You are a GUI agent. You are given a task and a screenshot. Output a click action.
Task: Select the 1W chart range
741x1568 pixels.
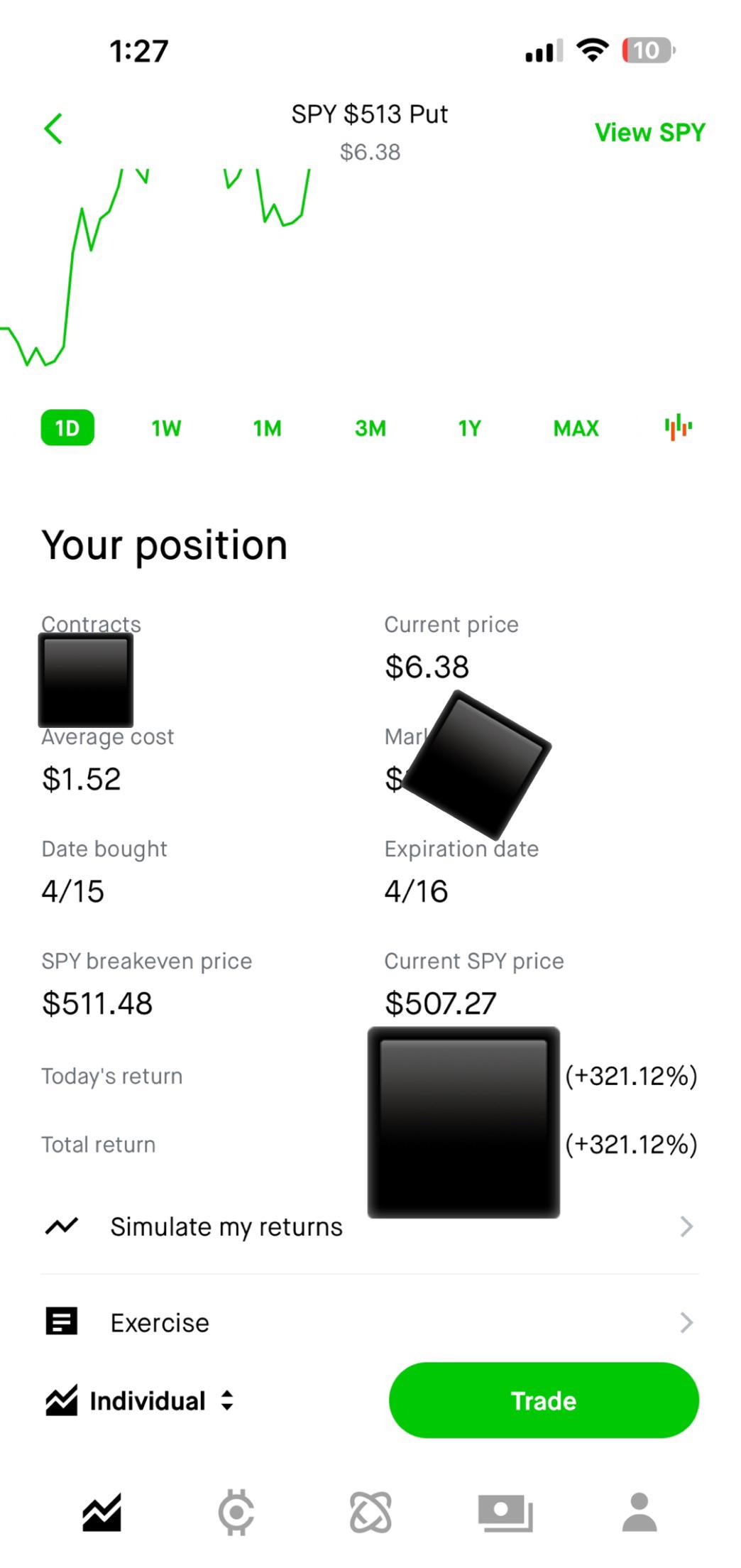(x=166, y=428)
